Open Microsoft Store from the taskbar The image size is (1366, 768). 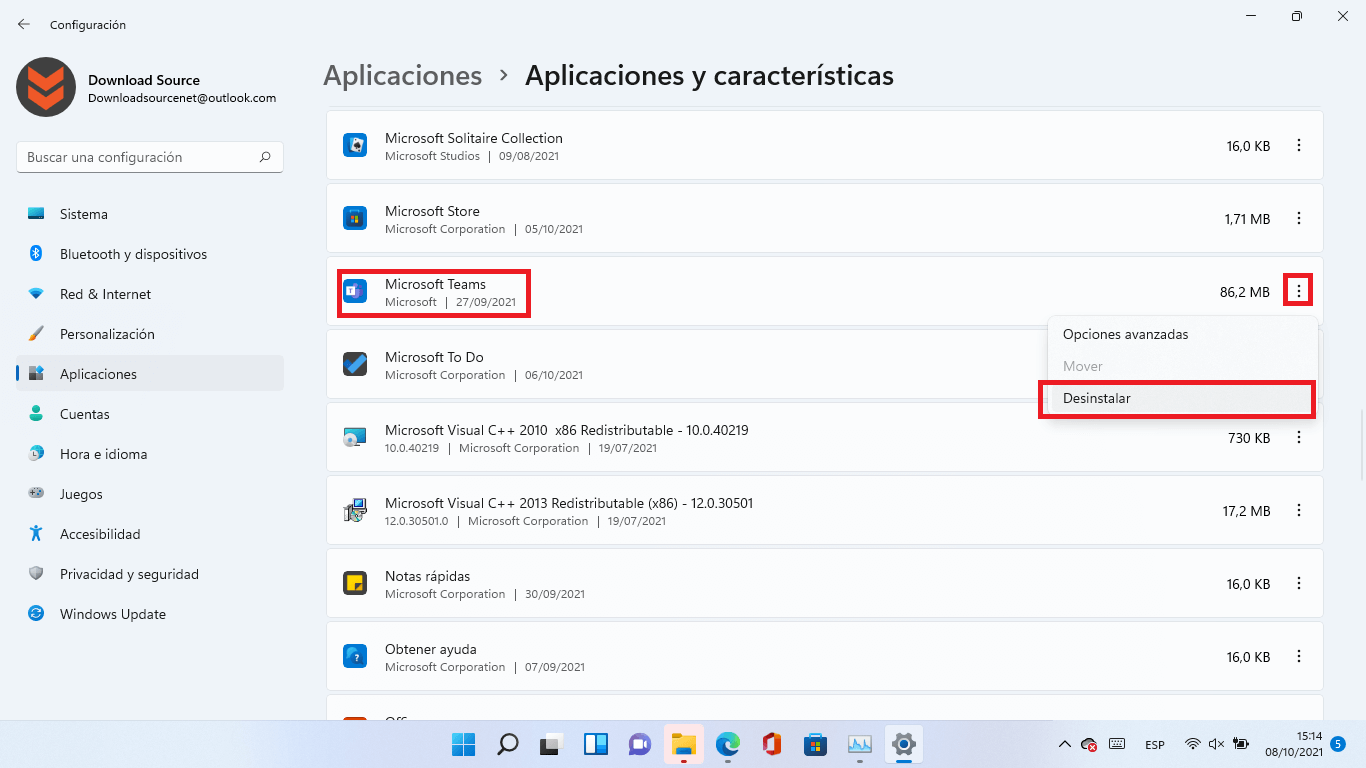click(816, 744)
